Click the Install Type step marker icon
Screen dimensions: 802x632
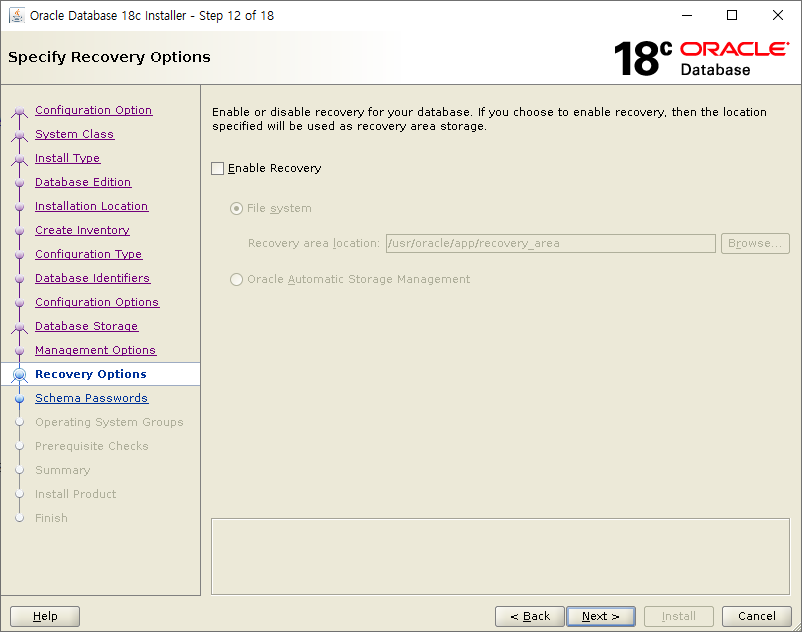(x=19, y=159)
